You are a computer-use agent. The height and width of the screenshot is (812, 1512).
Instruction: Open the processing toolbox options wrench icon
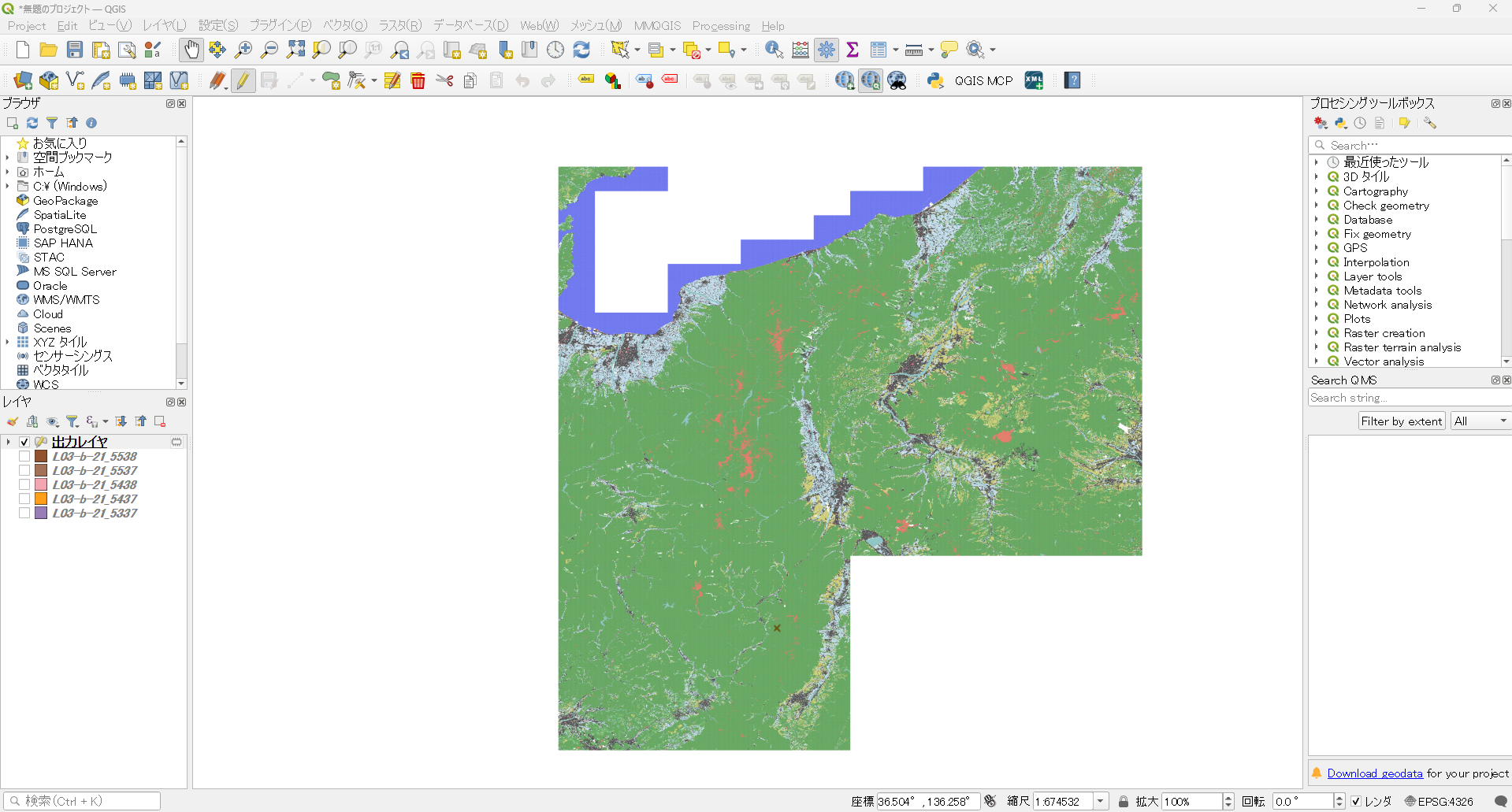coord(1430,123)
